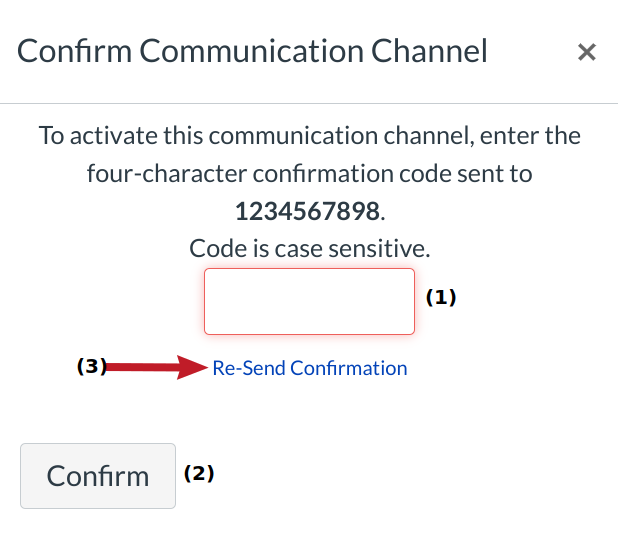618x558 pixels.
Task: Focus the red-outlined code input box
Action: pyautogui.click(x=309, y=301)
